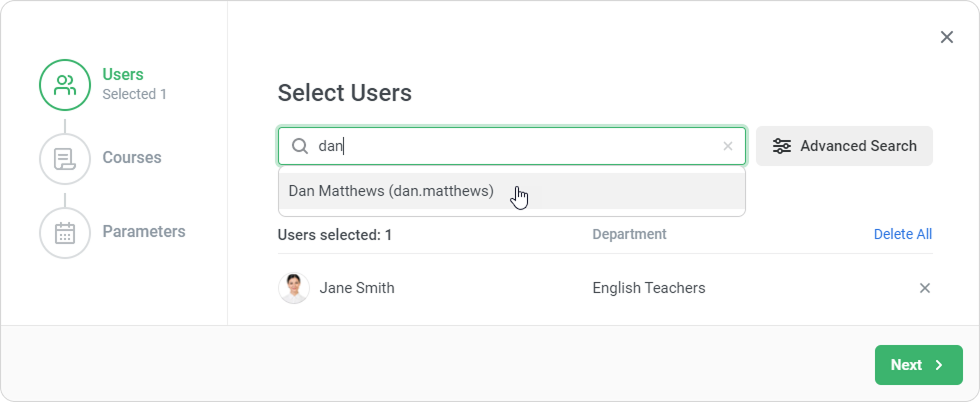Click the sliders icon beside Advanced Search
The height and width of the screenshot is (402, 980).
782,146
